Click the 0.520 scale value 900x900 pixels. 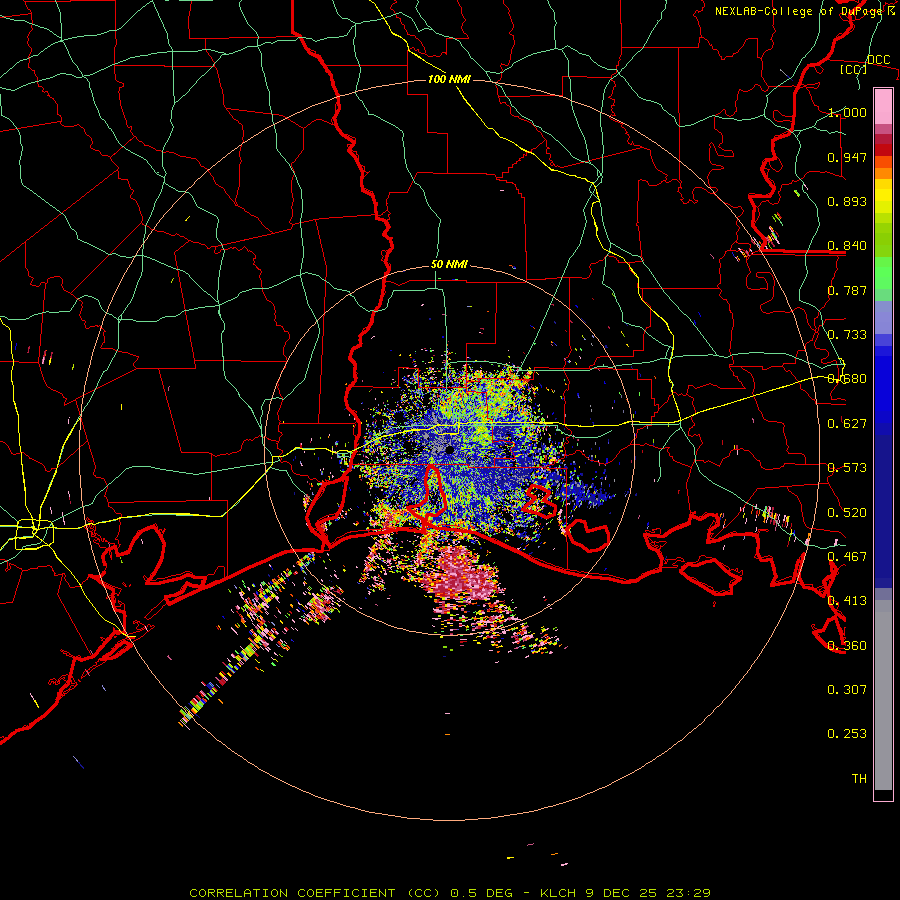click(x=847, y=513)
